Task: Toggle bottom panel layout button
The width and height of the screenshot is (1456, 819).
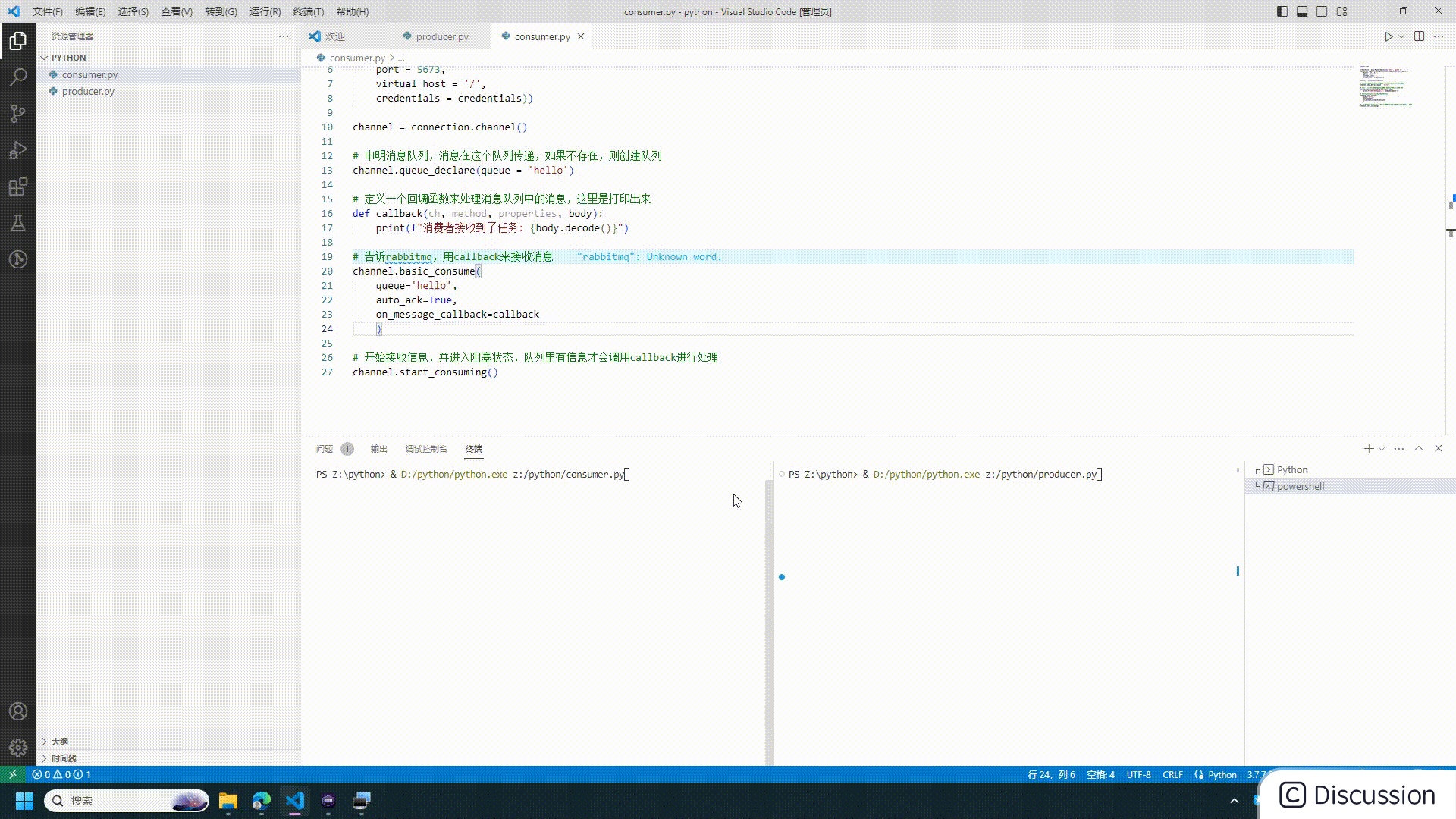Action: point(1302,11)
